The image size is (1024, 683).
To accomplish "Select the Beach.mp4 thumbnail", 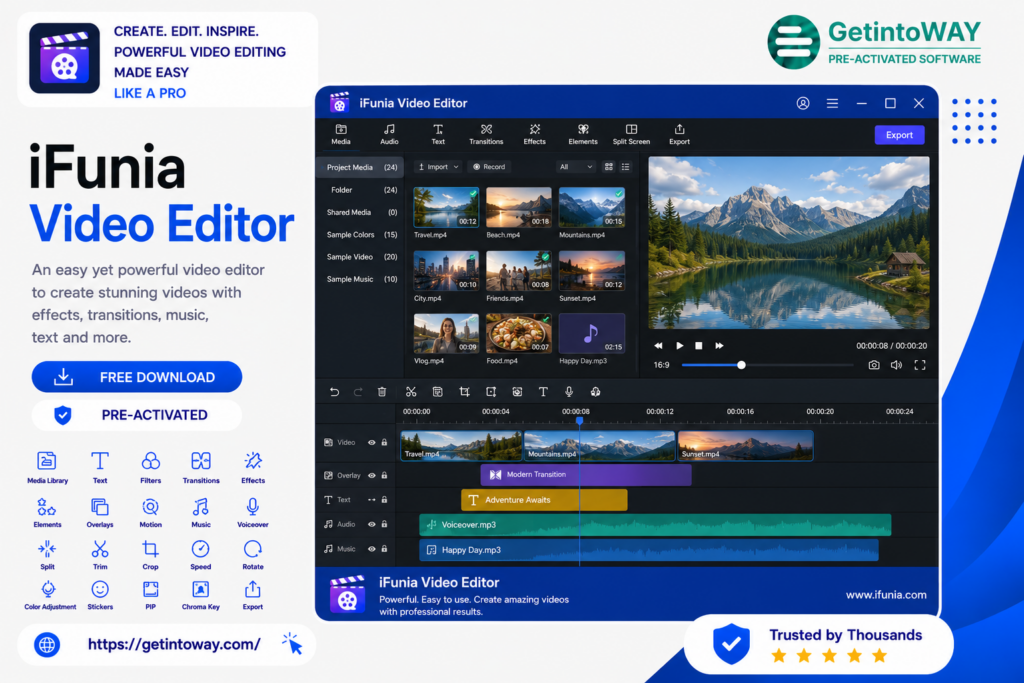I will [519, 207].
